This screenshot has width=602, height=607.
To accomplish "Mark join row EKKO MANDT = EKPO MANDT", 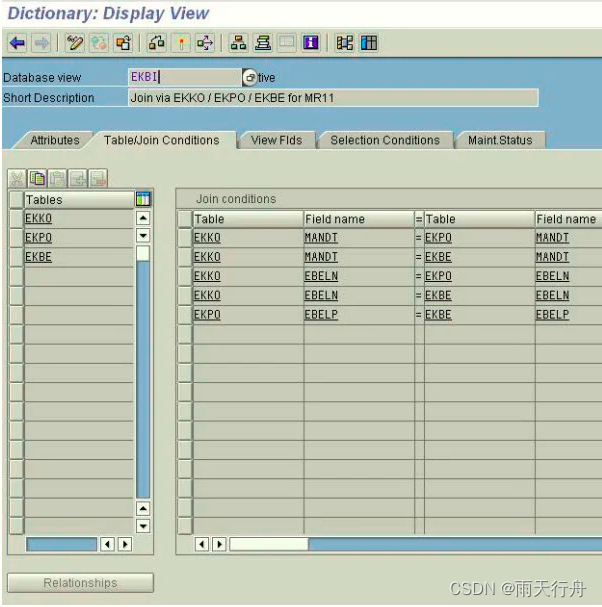I will click(185, 238).
